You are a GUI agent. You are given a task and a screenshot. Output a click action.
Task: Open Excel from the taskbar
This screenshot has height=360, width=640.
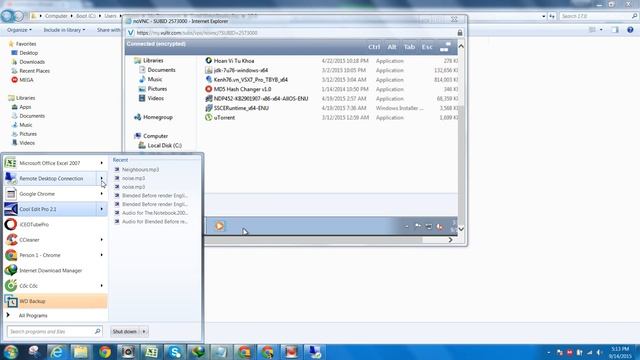[x=151, y=352]
